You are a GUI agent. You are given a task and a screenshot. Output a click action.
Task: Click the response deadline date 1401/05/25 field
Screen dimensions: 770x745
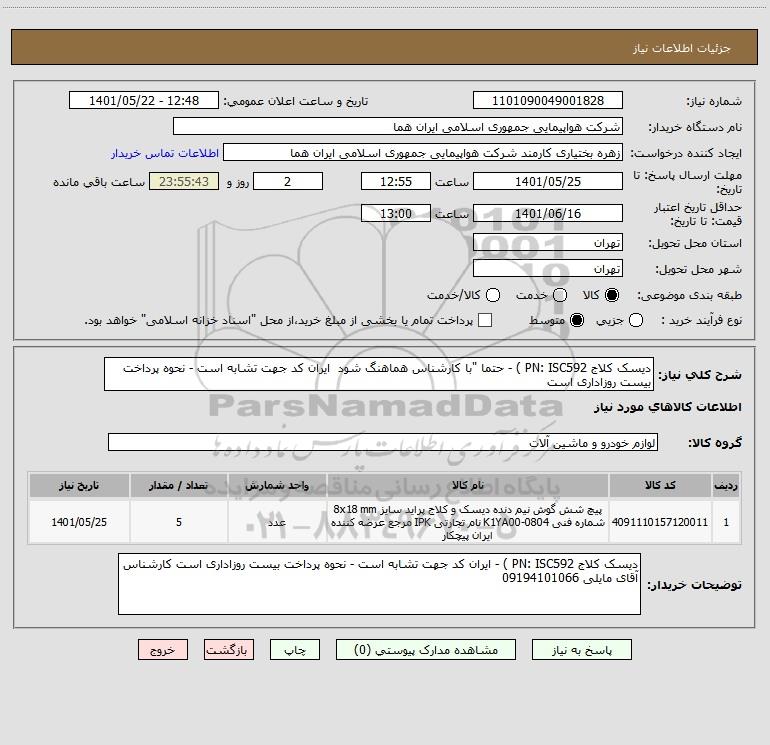coord(548,181)
